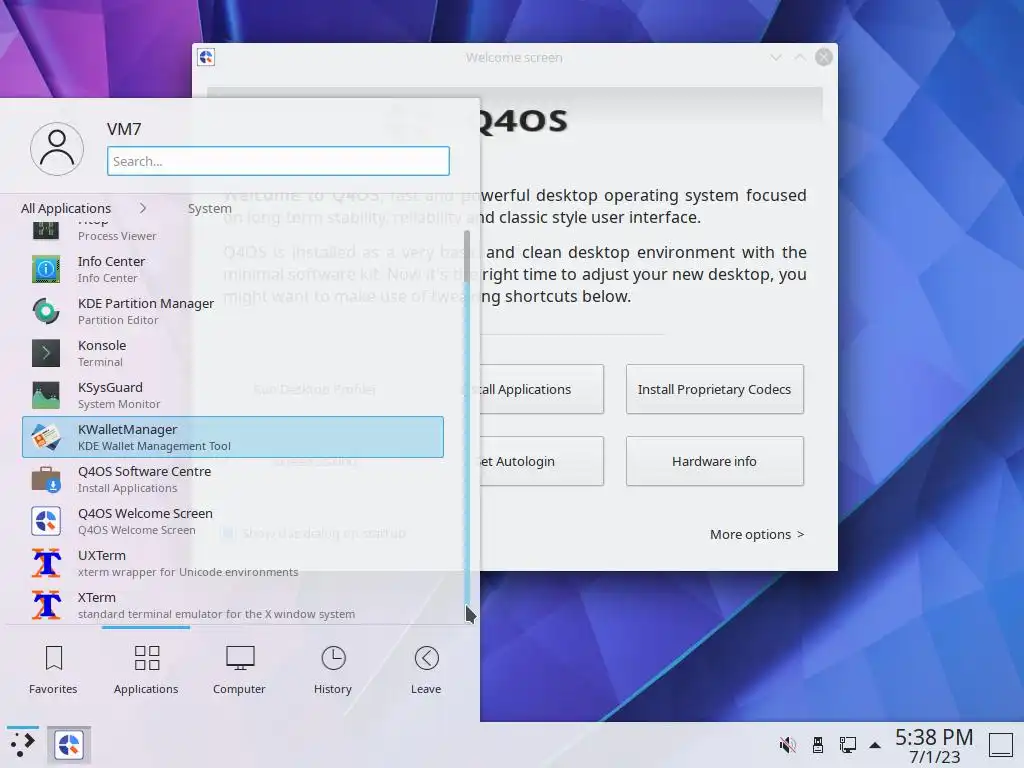Click Hardware info button
Image resolution: width=1024 pixels, height=768 pixels.
pyautogui.click(x=714, y=461)
